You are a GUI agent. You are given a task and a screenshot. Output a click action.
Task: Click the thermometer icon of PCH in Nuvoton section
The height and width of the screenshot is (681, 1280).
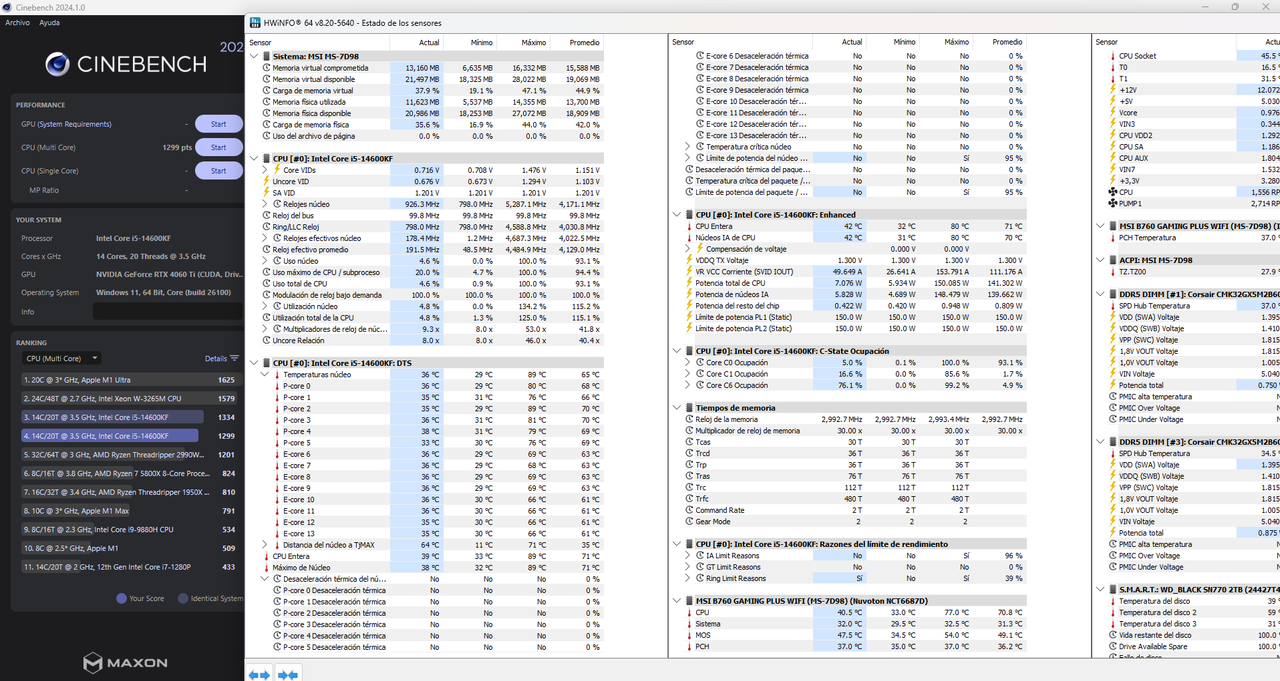(x=688, y=646)
